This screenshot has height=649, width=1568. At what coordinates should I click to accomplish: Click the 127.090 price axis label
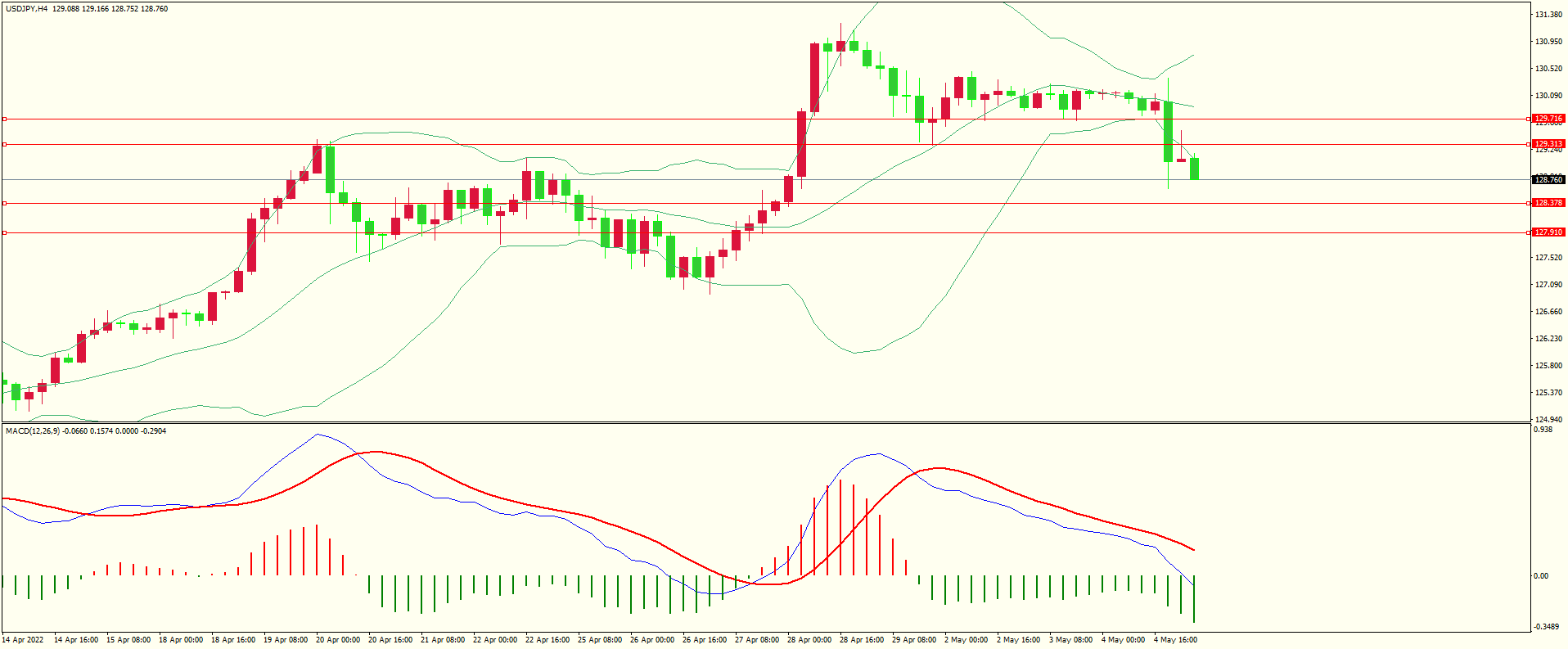tap(1548, 285)
